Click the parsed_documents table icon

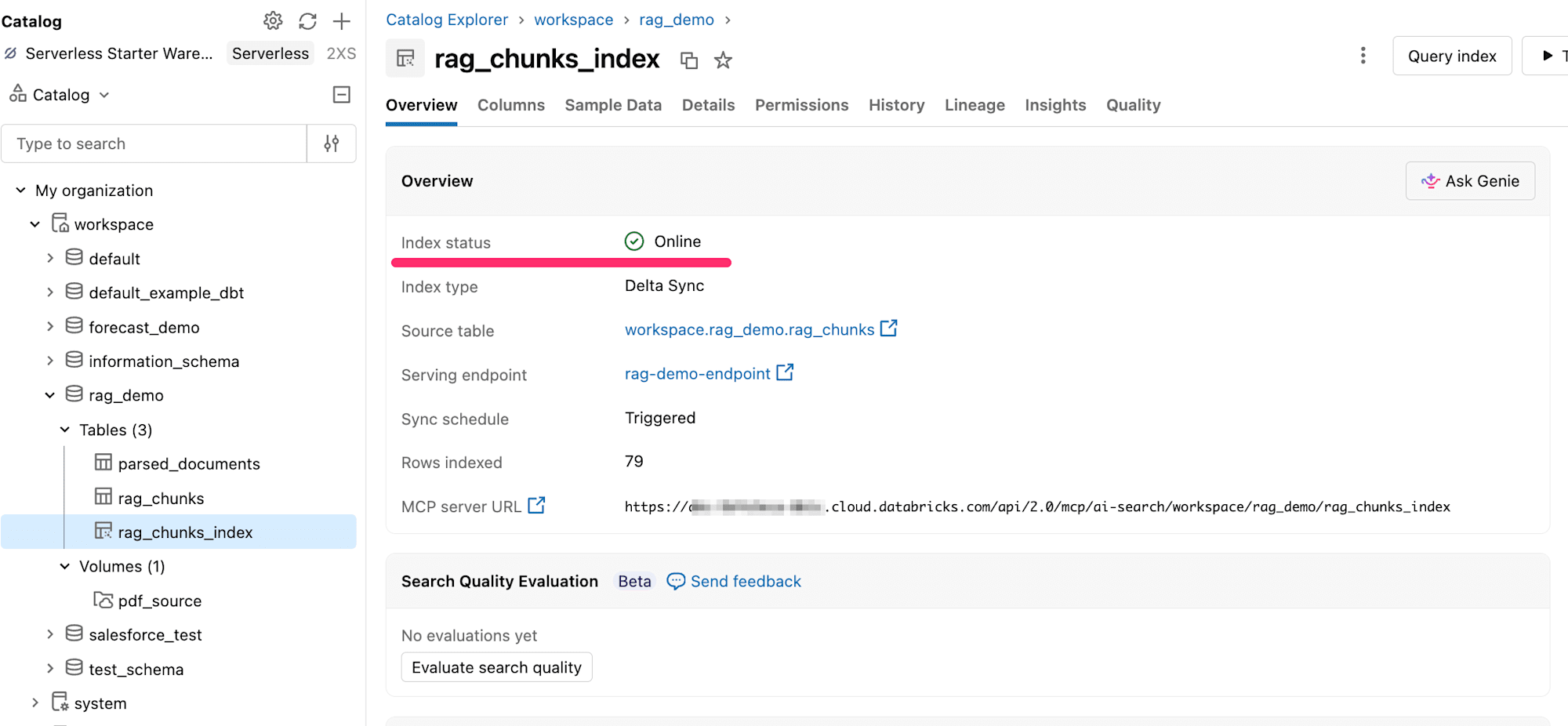click(103, 463)
